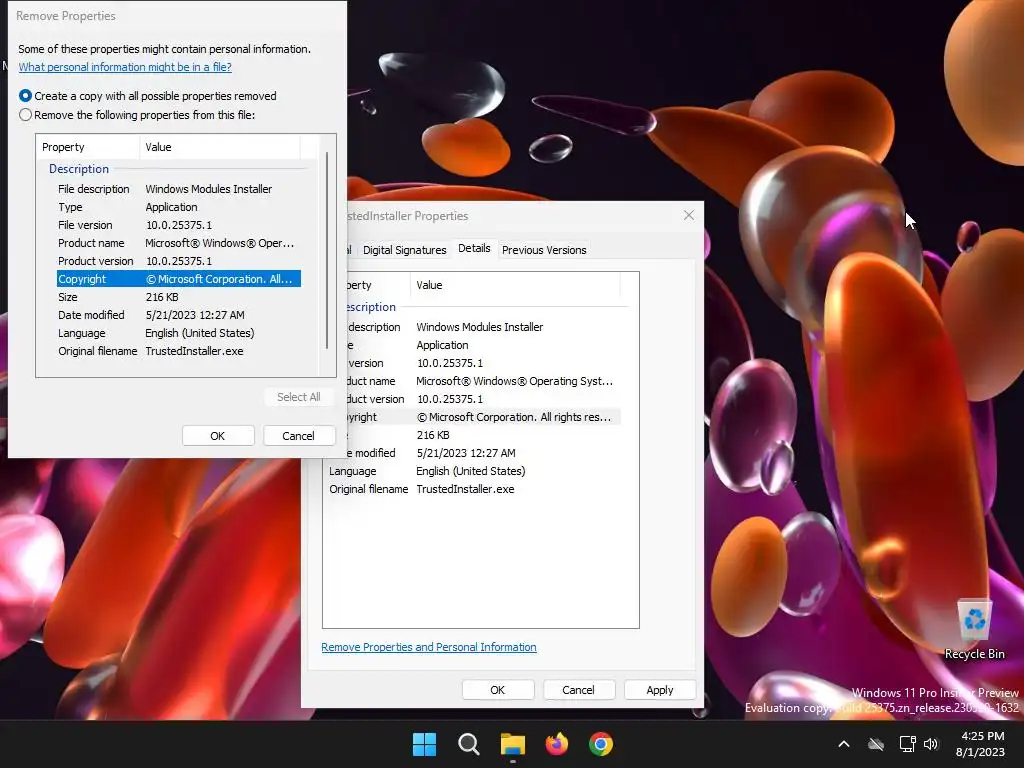
Task: Click Cancel in TrustedInstaller Properties
Action: pos(579,690)
